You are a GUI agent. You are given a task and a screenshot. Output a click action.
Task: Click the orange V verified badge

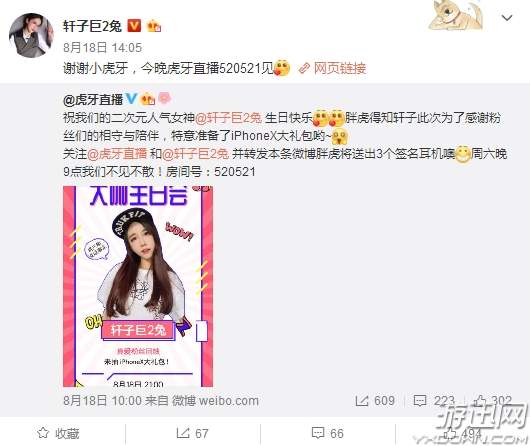(134, 26)
